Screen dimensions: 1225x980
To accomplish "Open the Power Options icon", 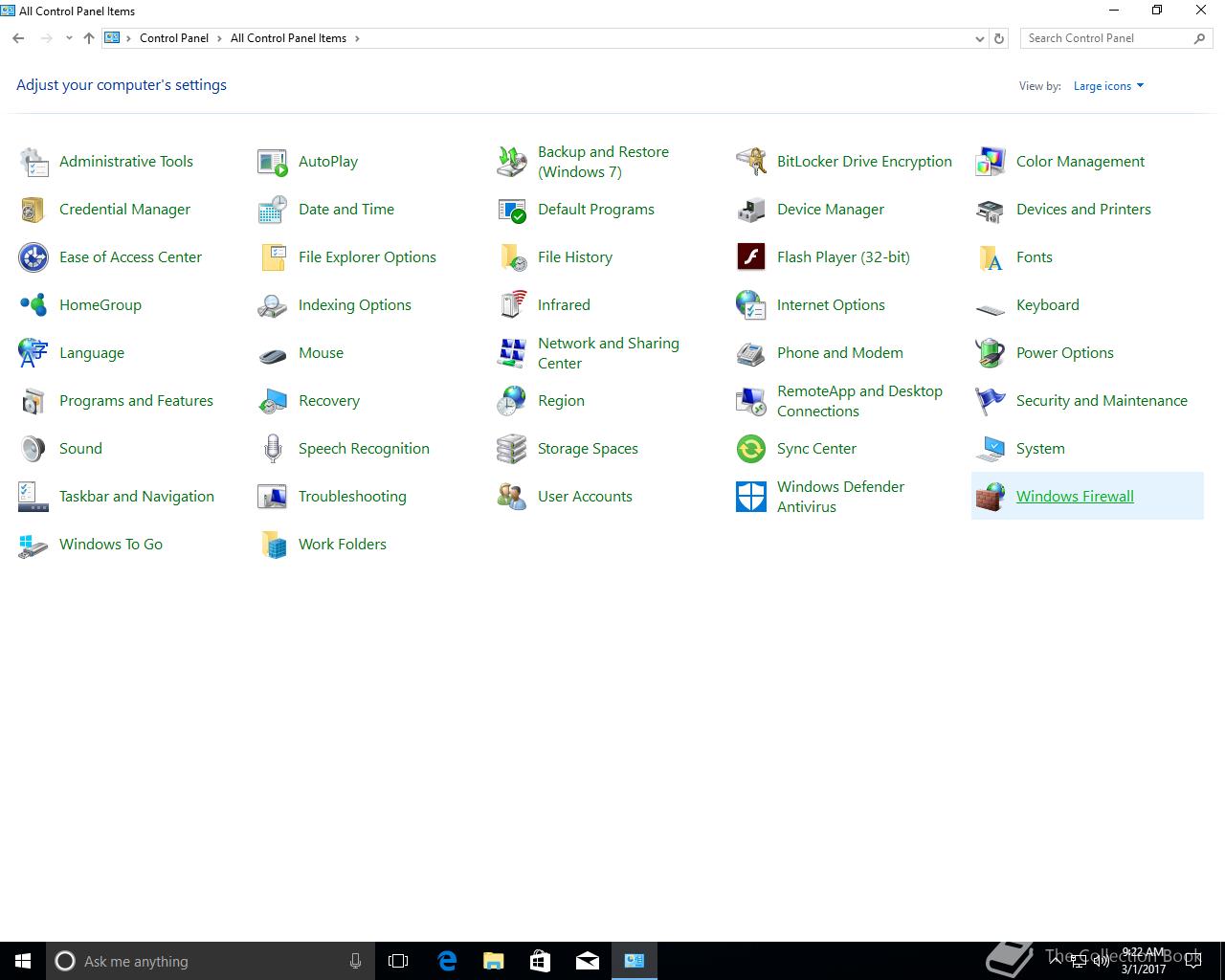I will (991, 353).
